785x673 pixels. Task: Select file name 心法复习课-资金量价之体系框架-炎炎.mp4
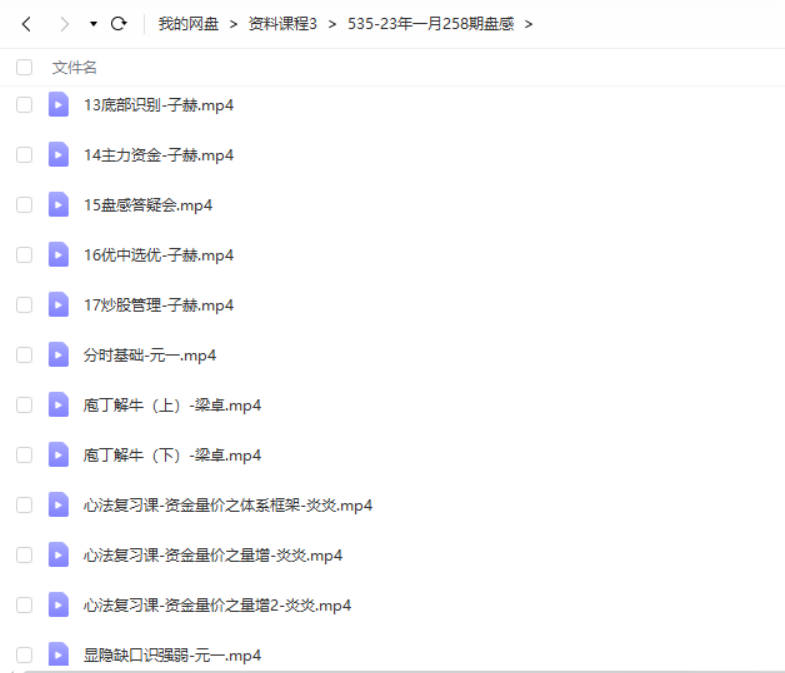[228, 506]
